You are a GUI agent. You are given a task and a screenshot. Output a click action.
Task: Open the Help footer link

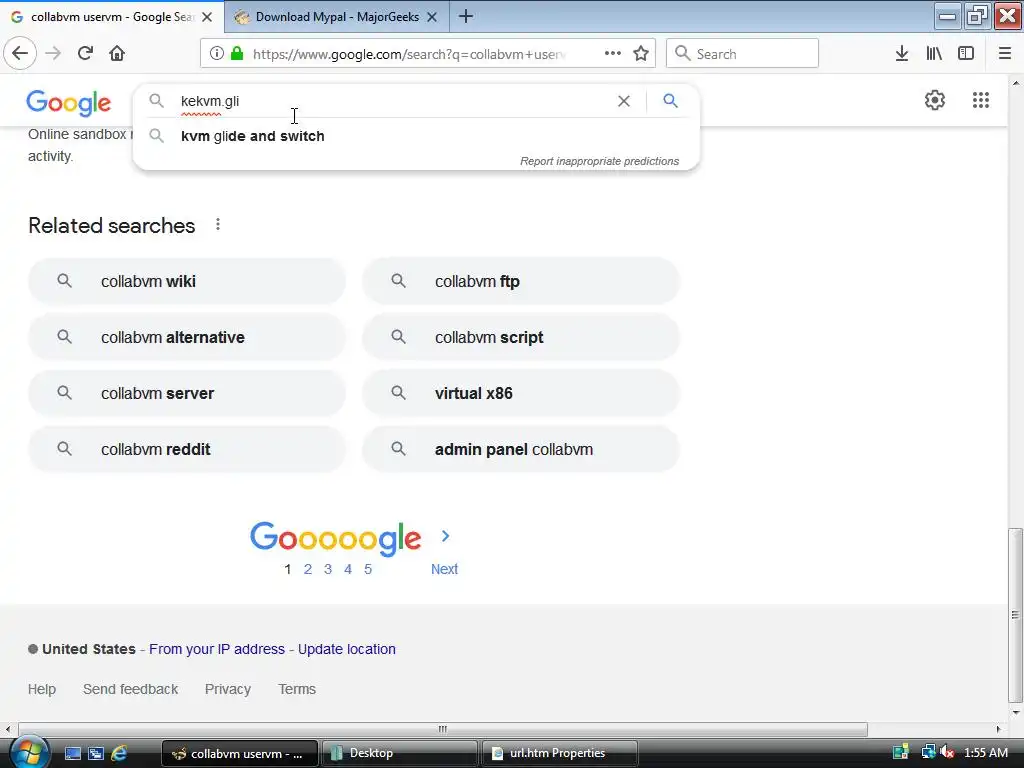point(42,689)
